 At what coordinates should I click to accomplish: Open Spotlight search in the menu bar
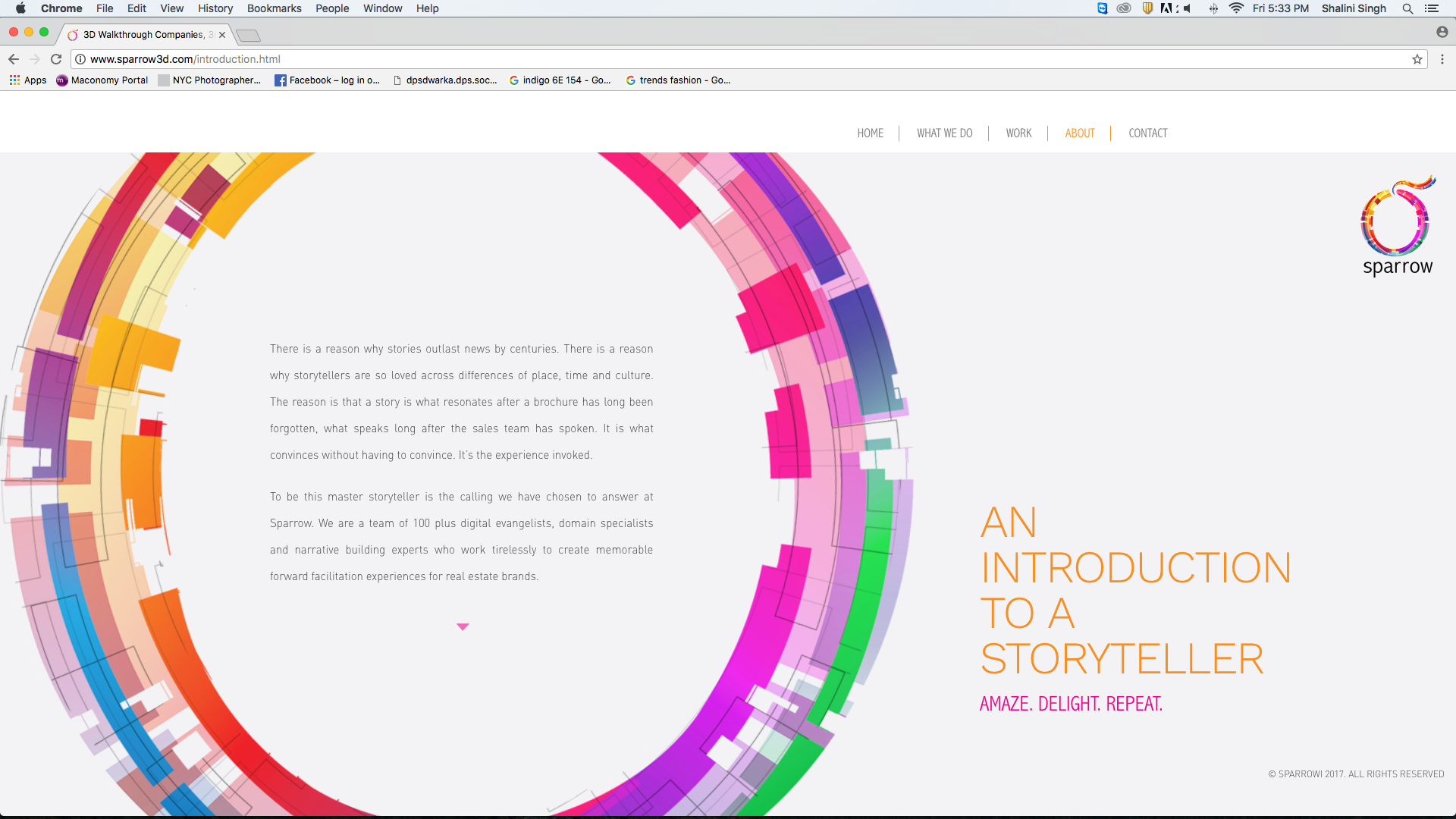pyautogui.click(x=1407, y=8)
